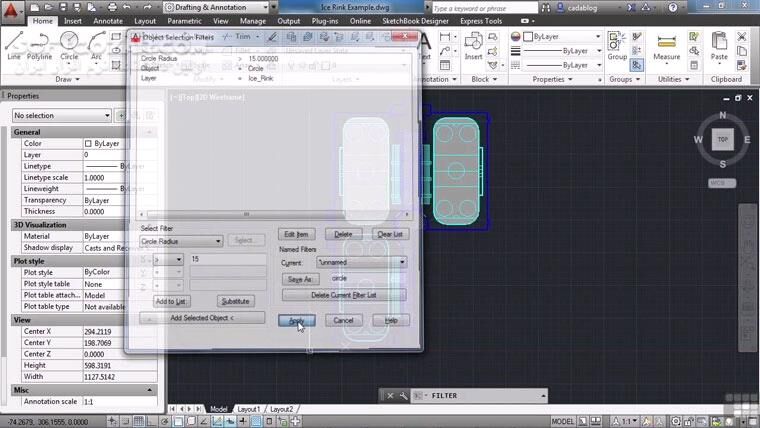
Task: Open the Layout1 tab
Action: (x=248, y=410)
